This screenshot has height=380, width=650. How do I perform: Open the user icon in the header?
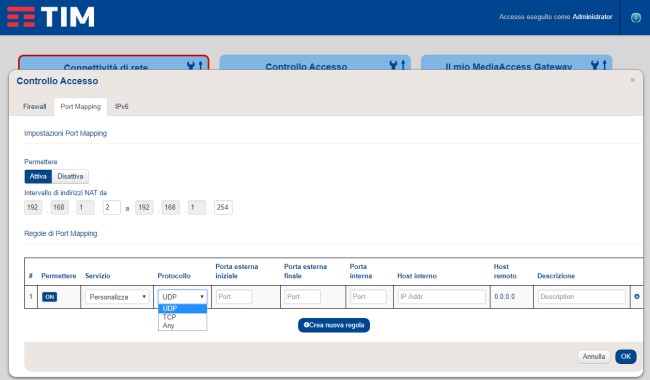[x=635, y=17]
